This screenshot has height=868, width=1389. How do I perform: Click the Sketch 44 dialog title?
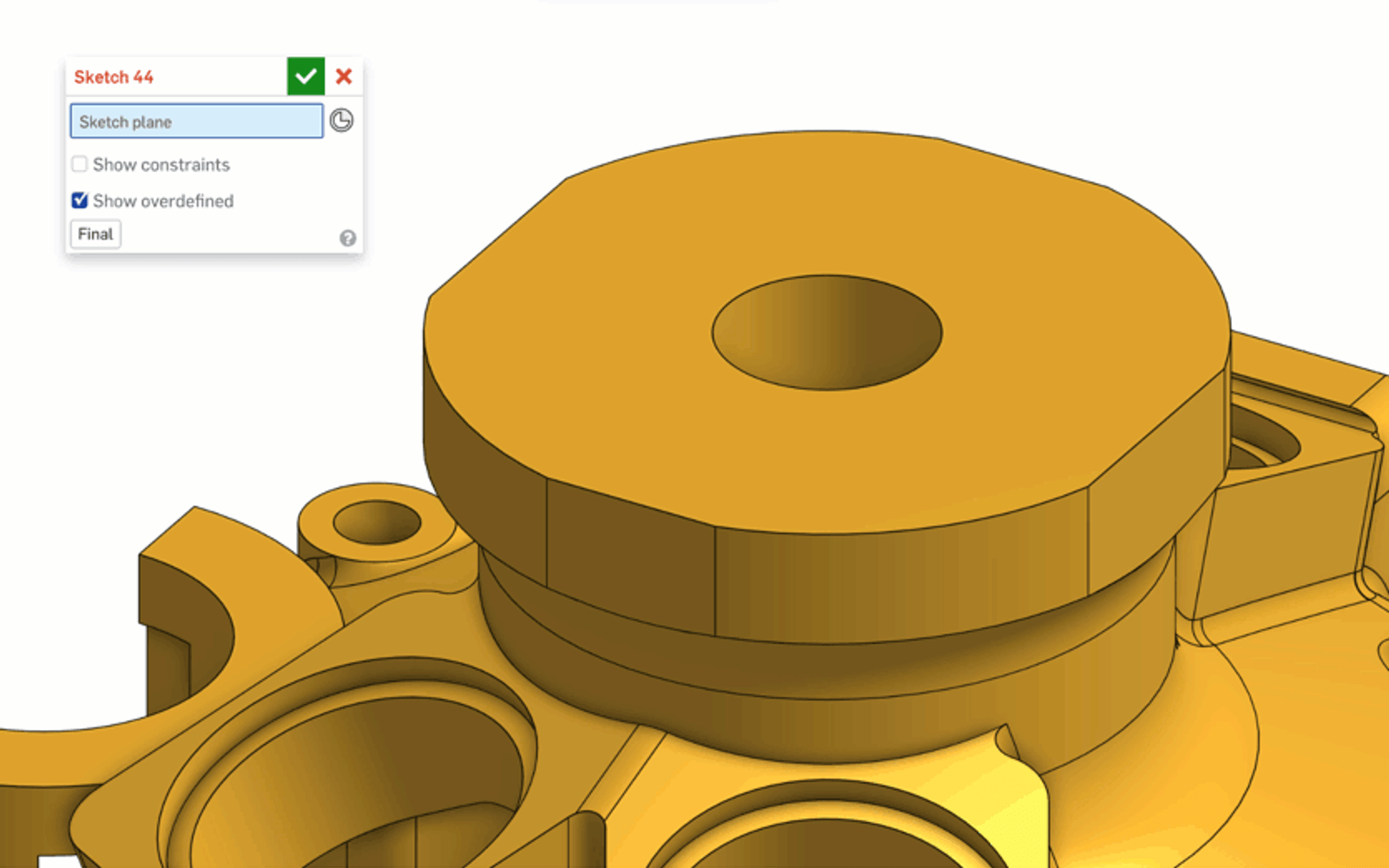click(x=114, y=77)
